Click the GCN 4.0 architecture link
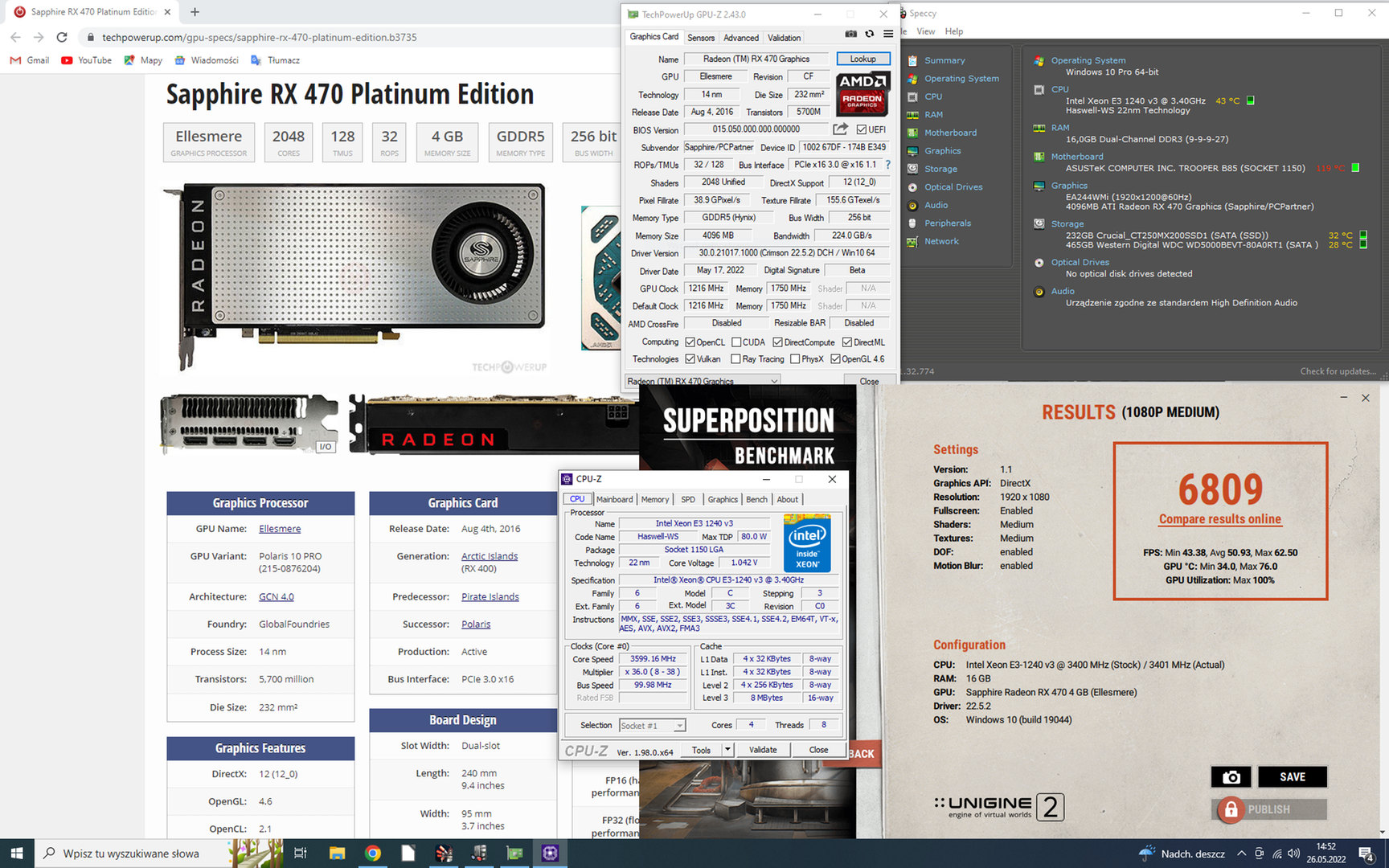 pyautogui.click(x=277, y=596)
